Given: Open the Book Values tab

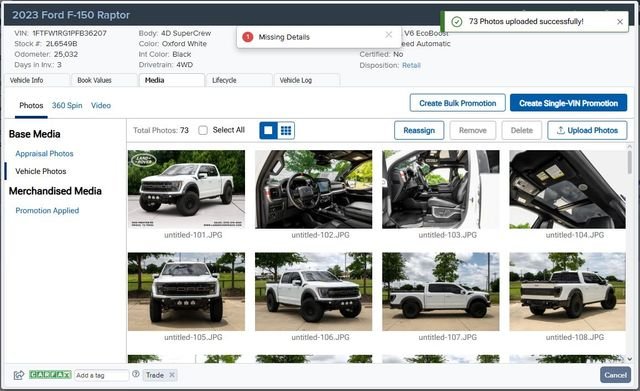Looking at the screenshot, I should click(104, 80).
